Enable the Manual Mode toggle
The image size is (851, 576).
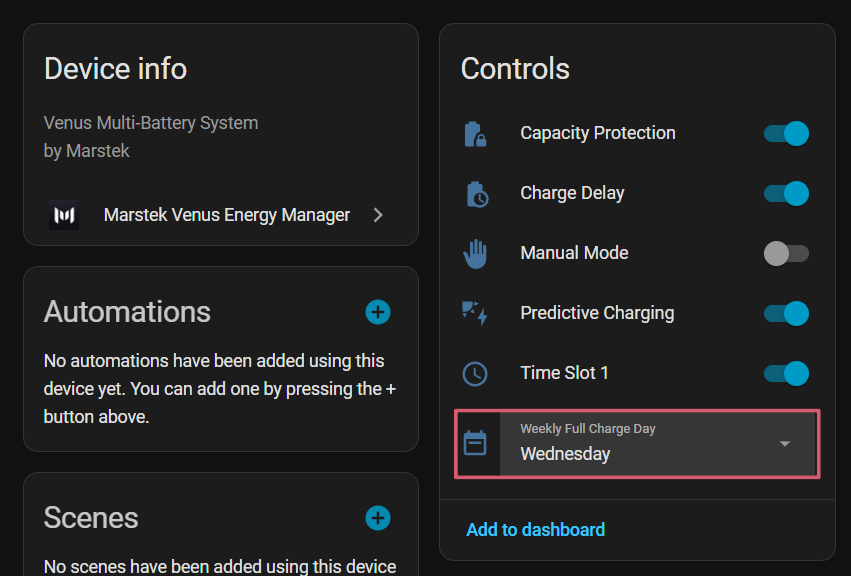click(786, 254)
